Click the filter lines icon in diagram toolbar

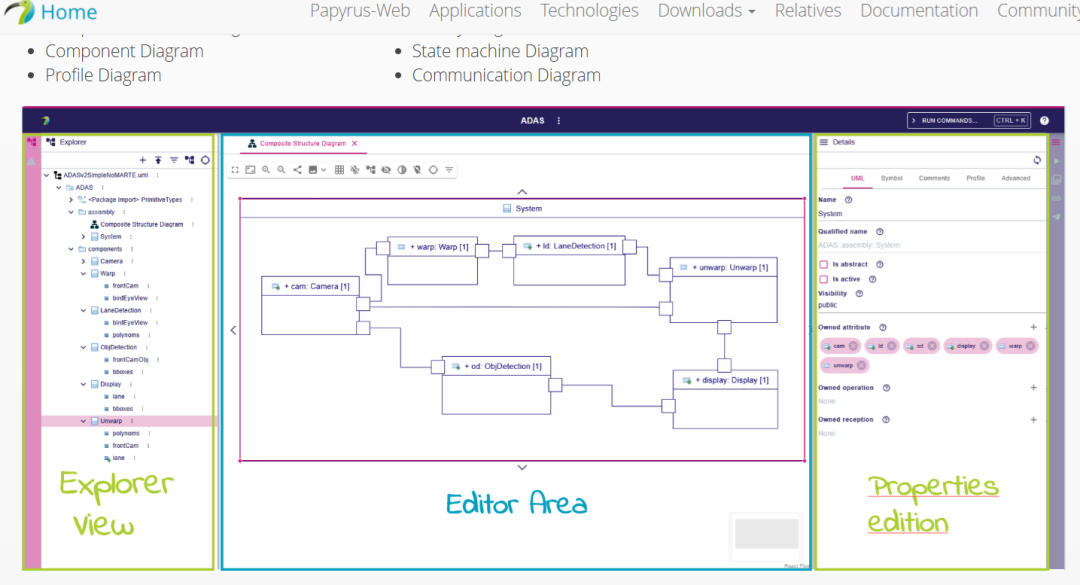(449, 170)
